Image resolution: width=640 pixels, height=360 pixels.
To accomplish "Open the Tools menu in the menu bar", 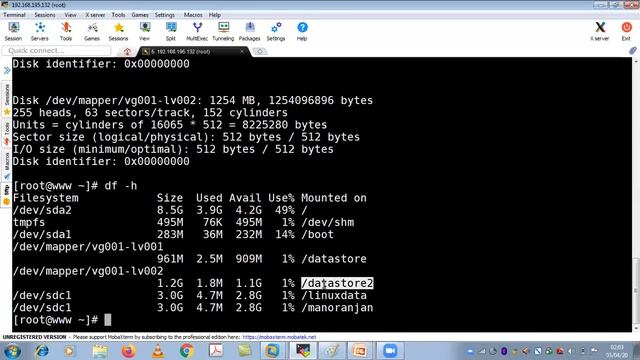I will tap(118, 15).
